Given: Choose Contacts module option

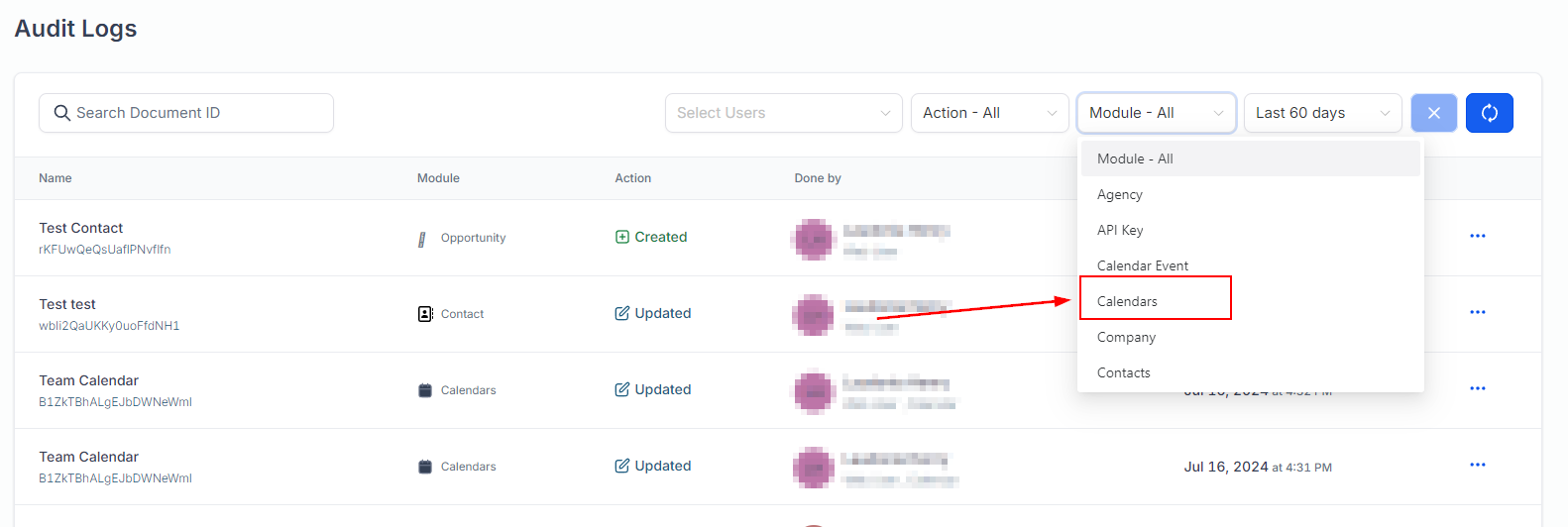Looking at the screenshot, I should (x=1124, y=373).
